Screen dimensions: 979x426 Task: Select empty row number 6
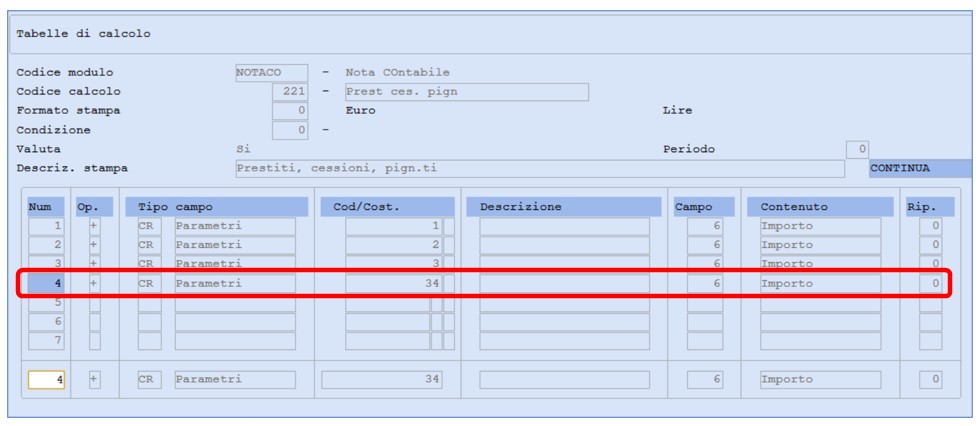pyautogui.click(x=46, y=322)
